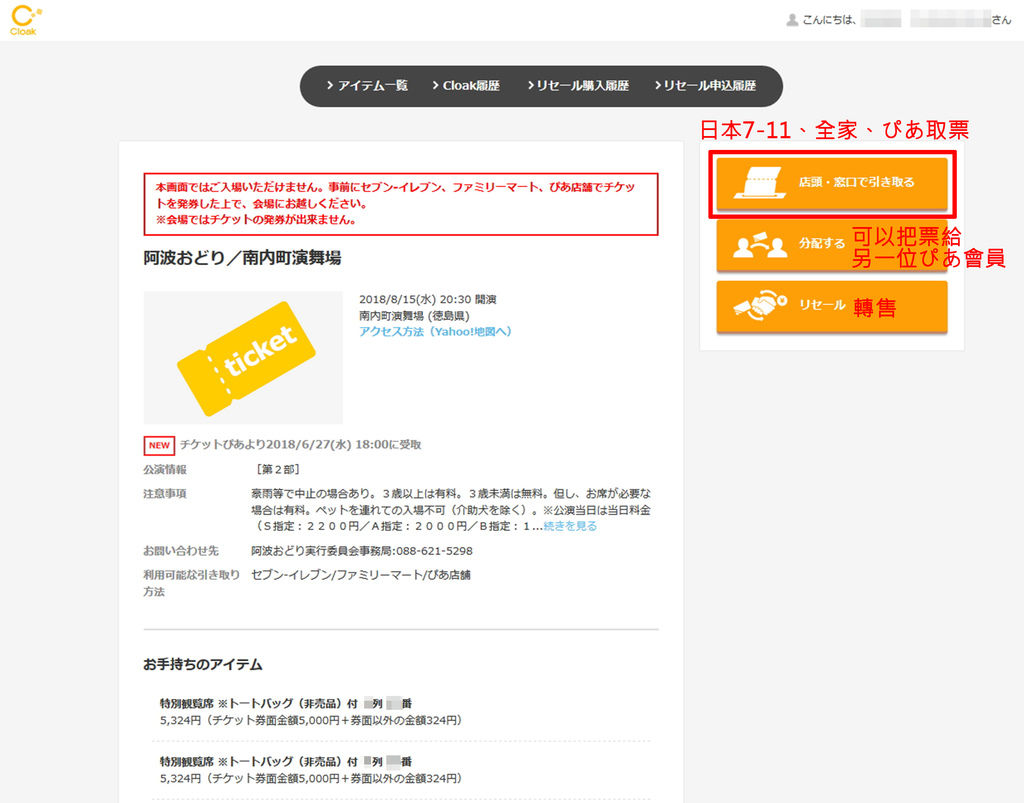Expand notes with 続きを見る link

coord(570,526)
